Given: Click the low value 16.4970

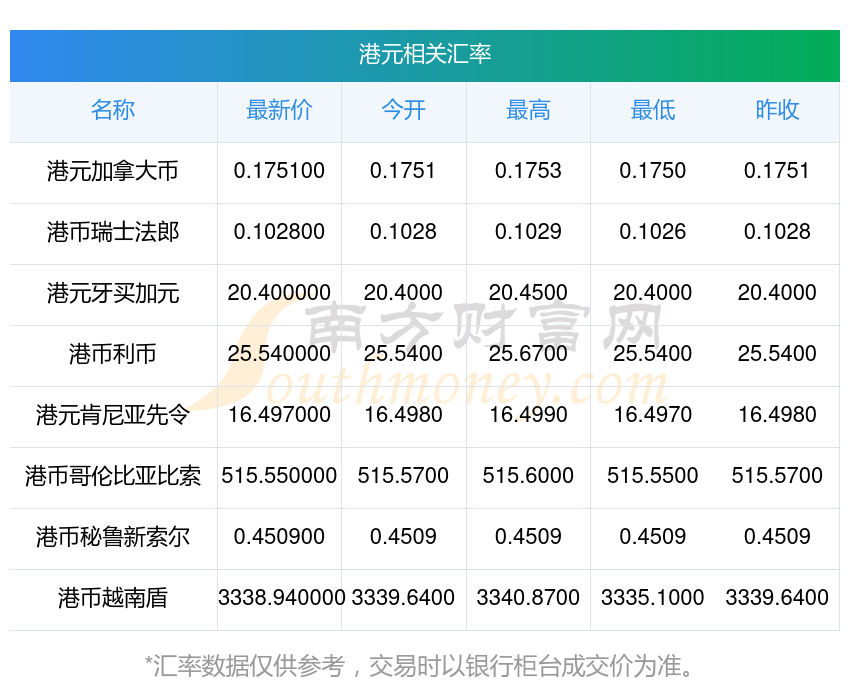Looking at the screenshot, I should point(653,415).
